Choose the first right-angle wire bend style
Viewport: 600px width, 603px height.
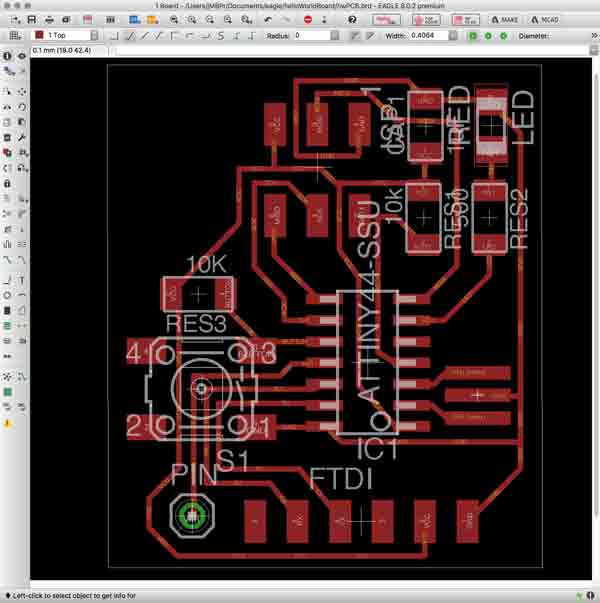pos(114,36)
